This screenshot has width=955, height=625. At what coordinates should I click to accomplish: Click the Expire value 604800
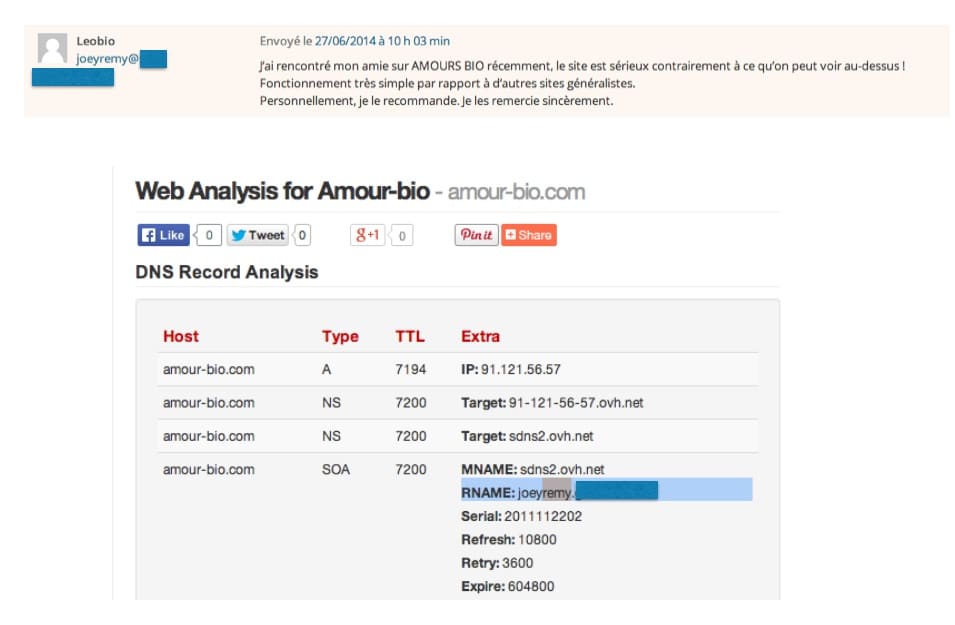point(531,586)
